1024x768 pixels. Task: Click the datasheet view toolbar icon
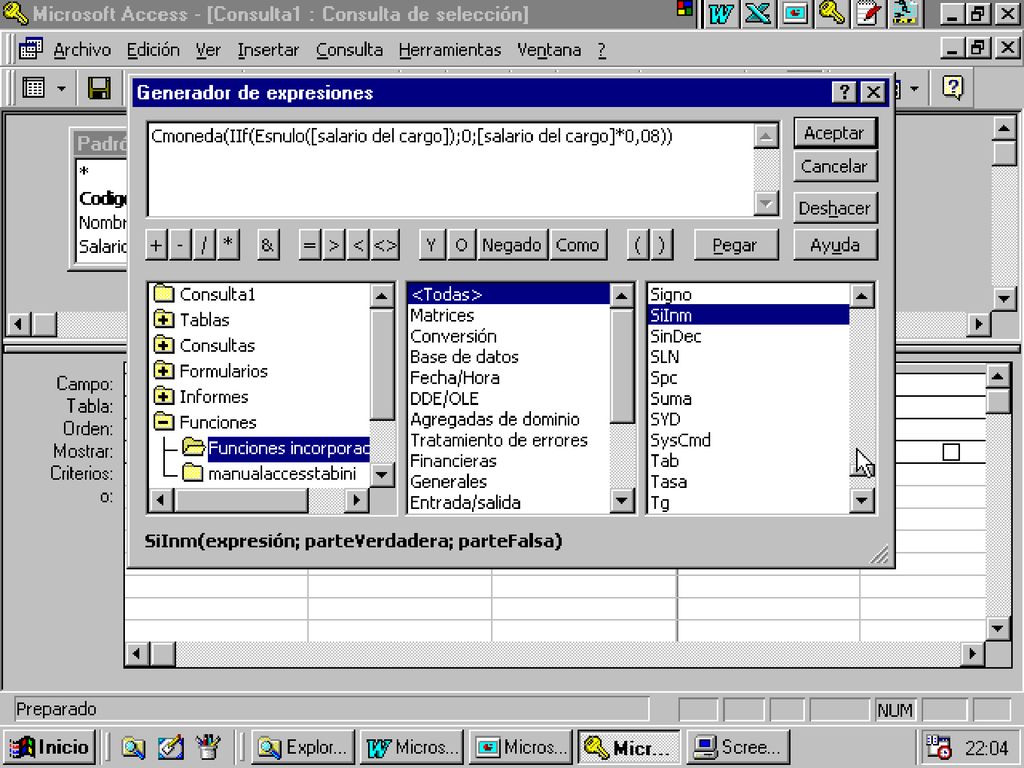(33, 88)
